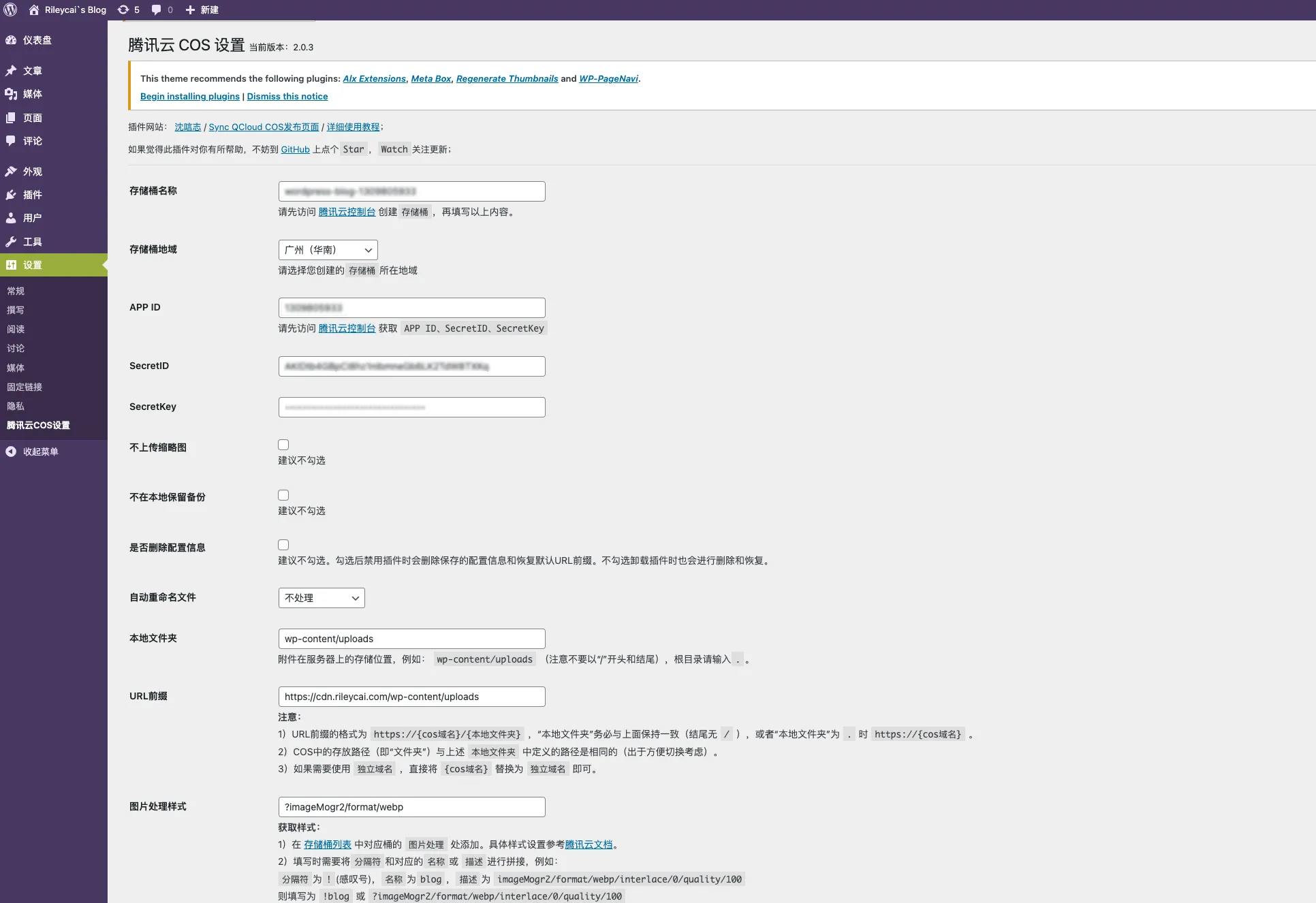Viewport: 1316px width, 903px height.
Task: Click the 外观 appearance brush icon
Action: (x=11, y=172)
